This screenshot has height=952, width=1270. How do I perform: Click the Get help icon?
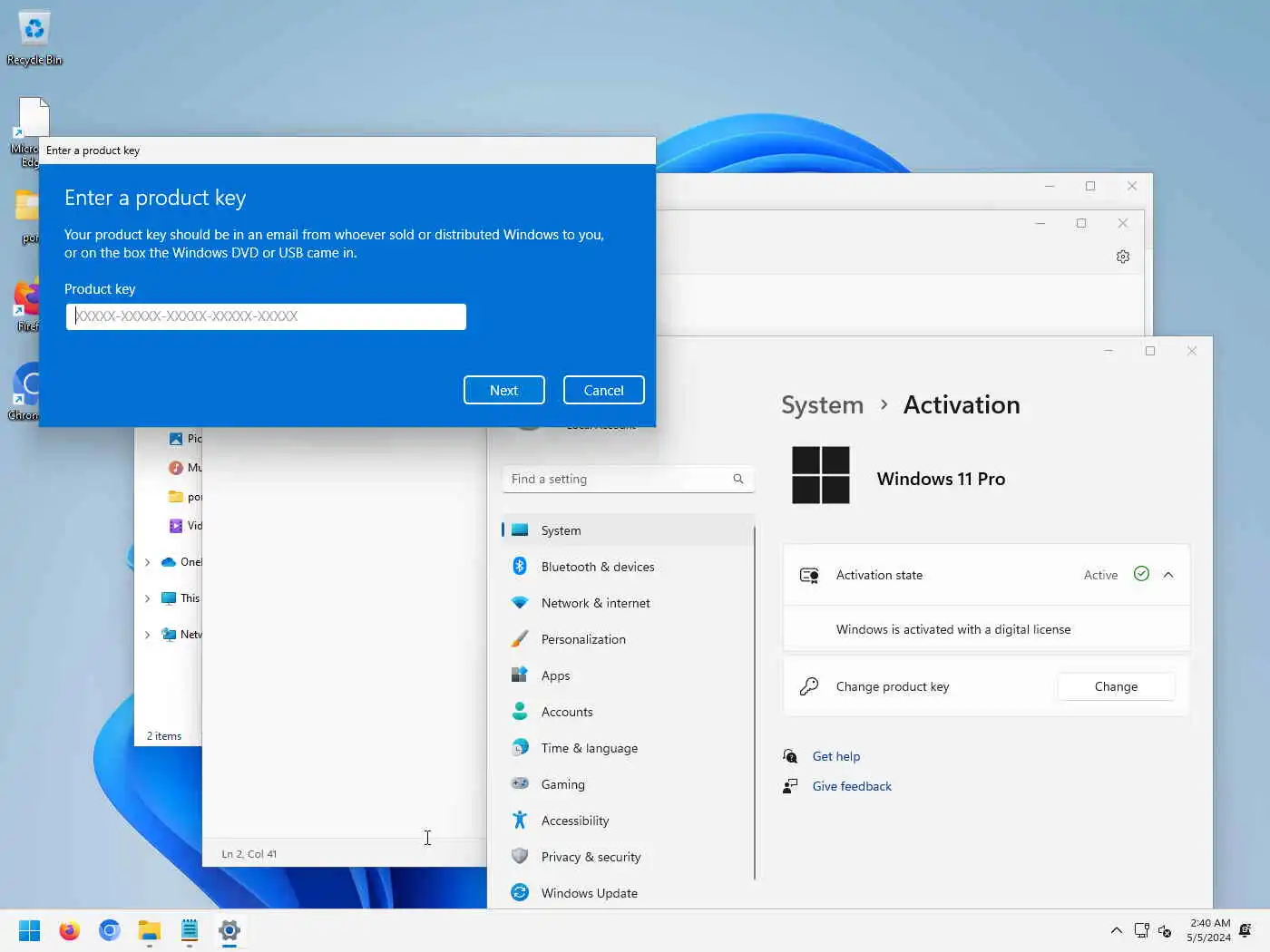pyautogui.click(x=790, y=756)
